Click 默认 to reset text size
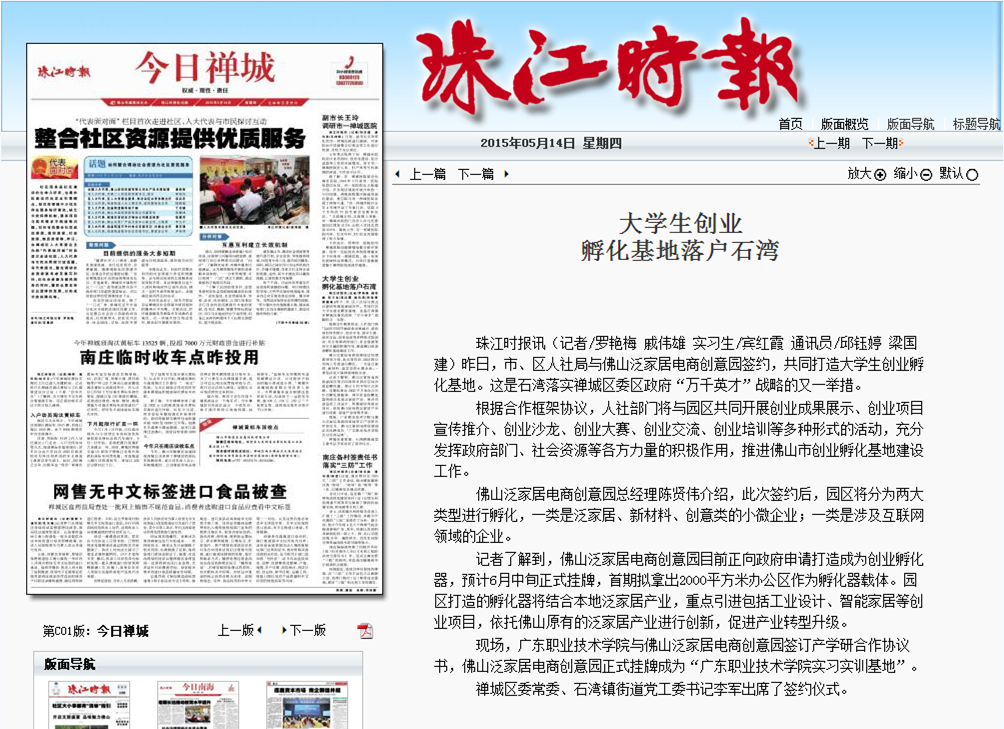Viewport: 1004px width, 729px height. [x=951, y=173]
